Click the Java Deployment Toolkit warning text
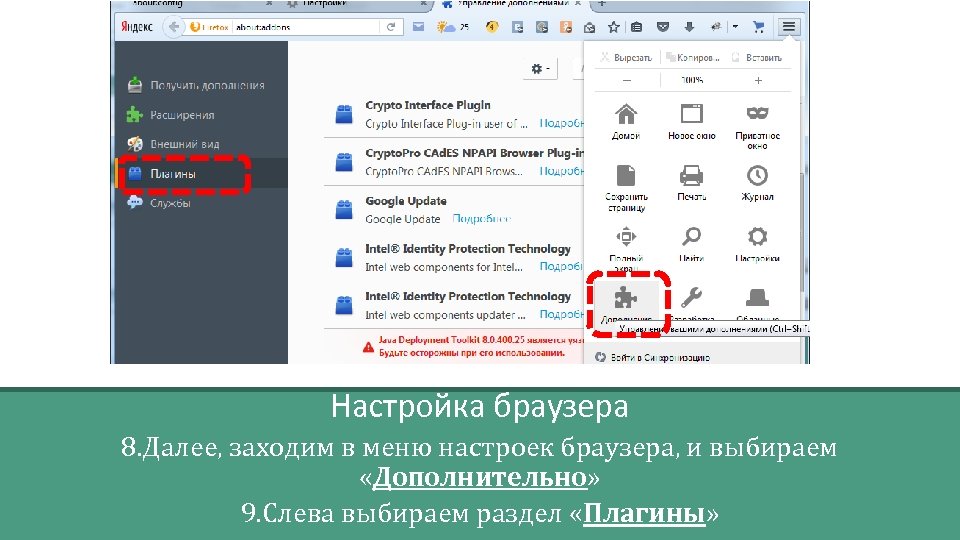 pos(481,346)
